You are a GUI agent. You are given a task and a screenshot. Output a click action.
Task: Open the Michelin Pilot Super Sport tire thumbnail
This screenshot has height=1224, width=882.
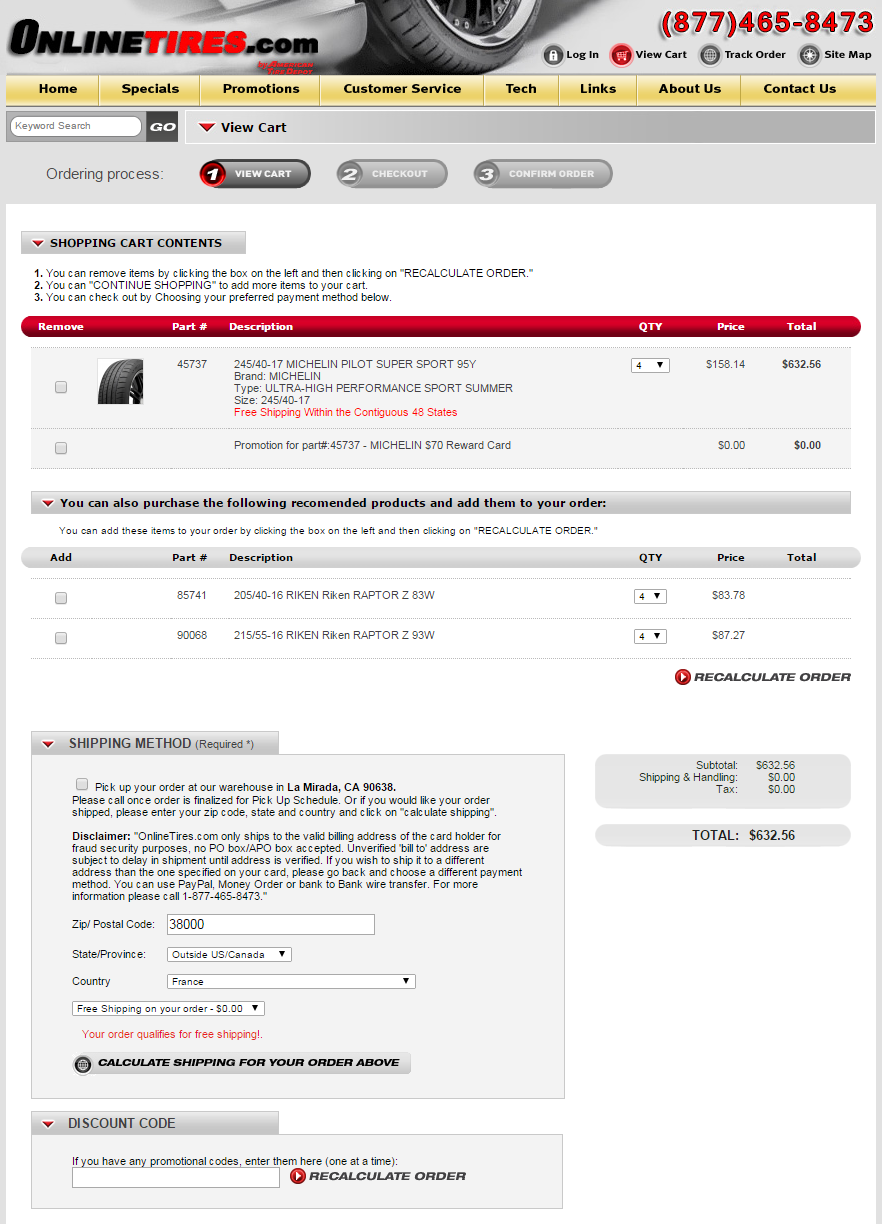[120, 382]
